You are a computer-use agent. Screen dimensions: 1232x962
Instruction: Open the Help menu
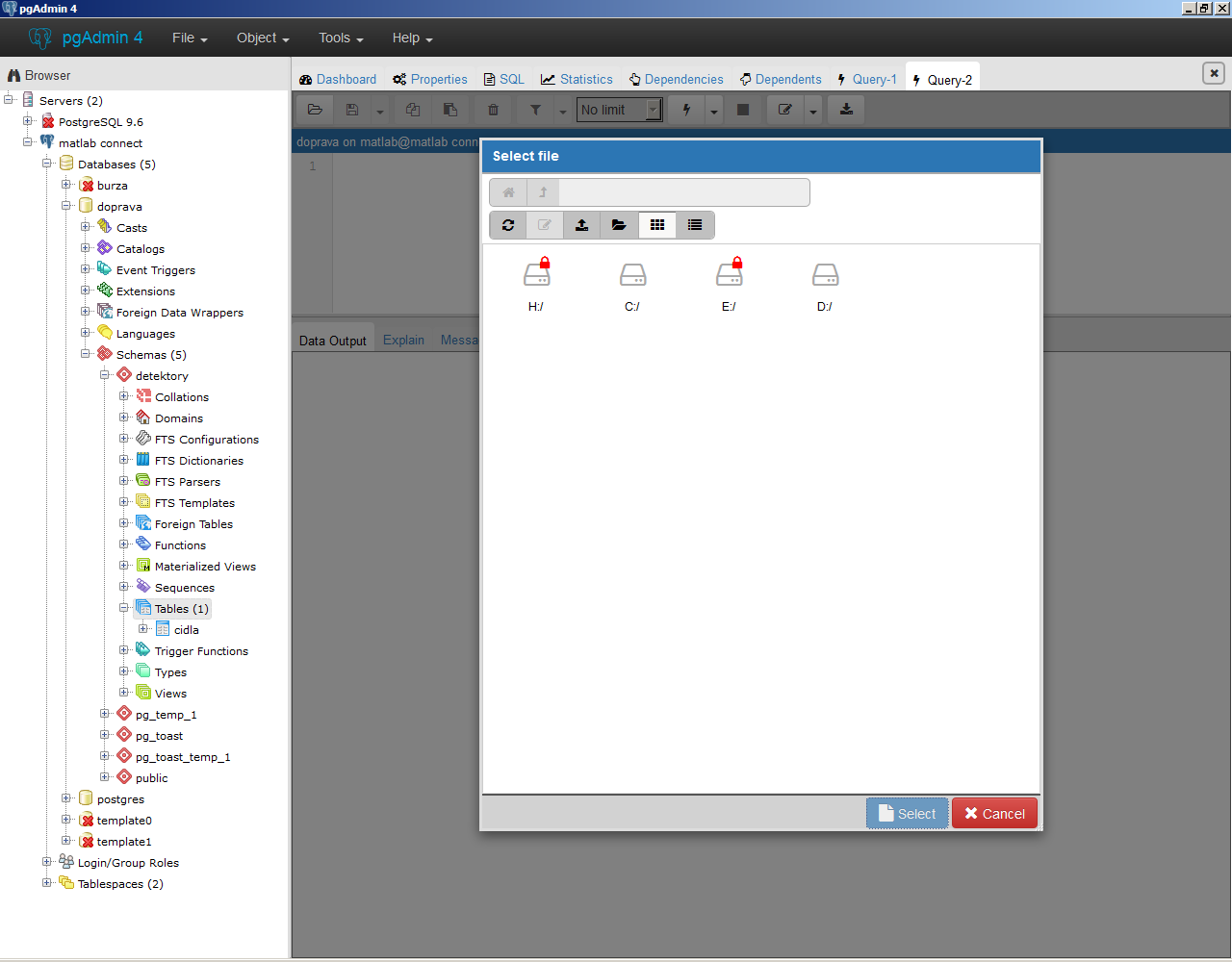click(412, 38)
